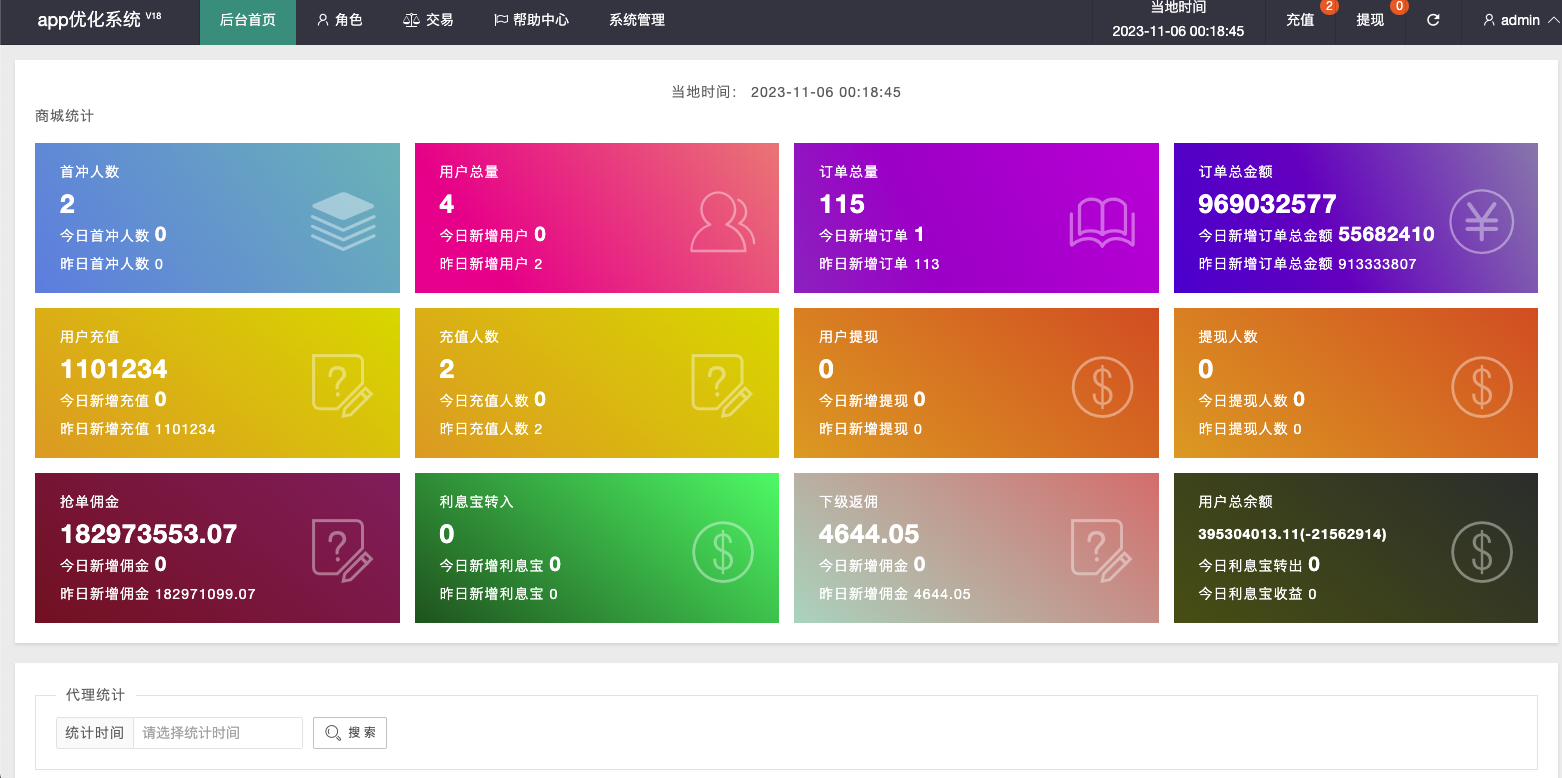Go to the 后台首页 tab
The height and width of the screenshot is (778, 1562).
click(248, 20)
